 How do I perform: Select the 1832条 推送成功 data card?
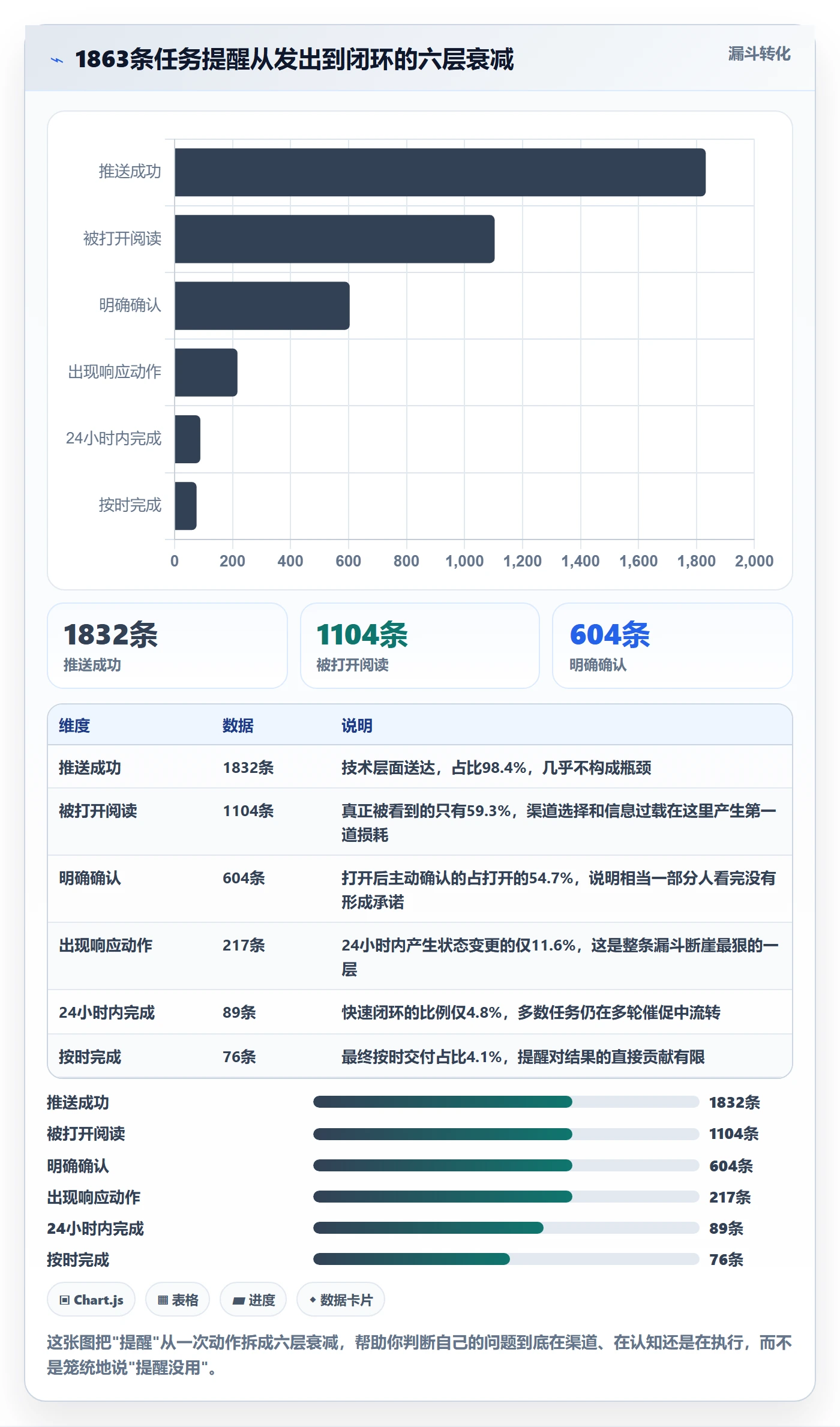coord(167,646)
